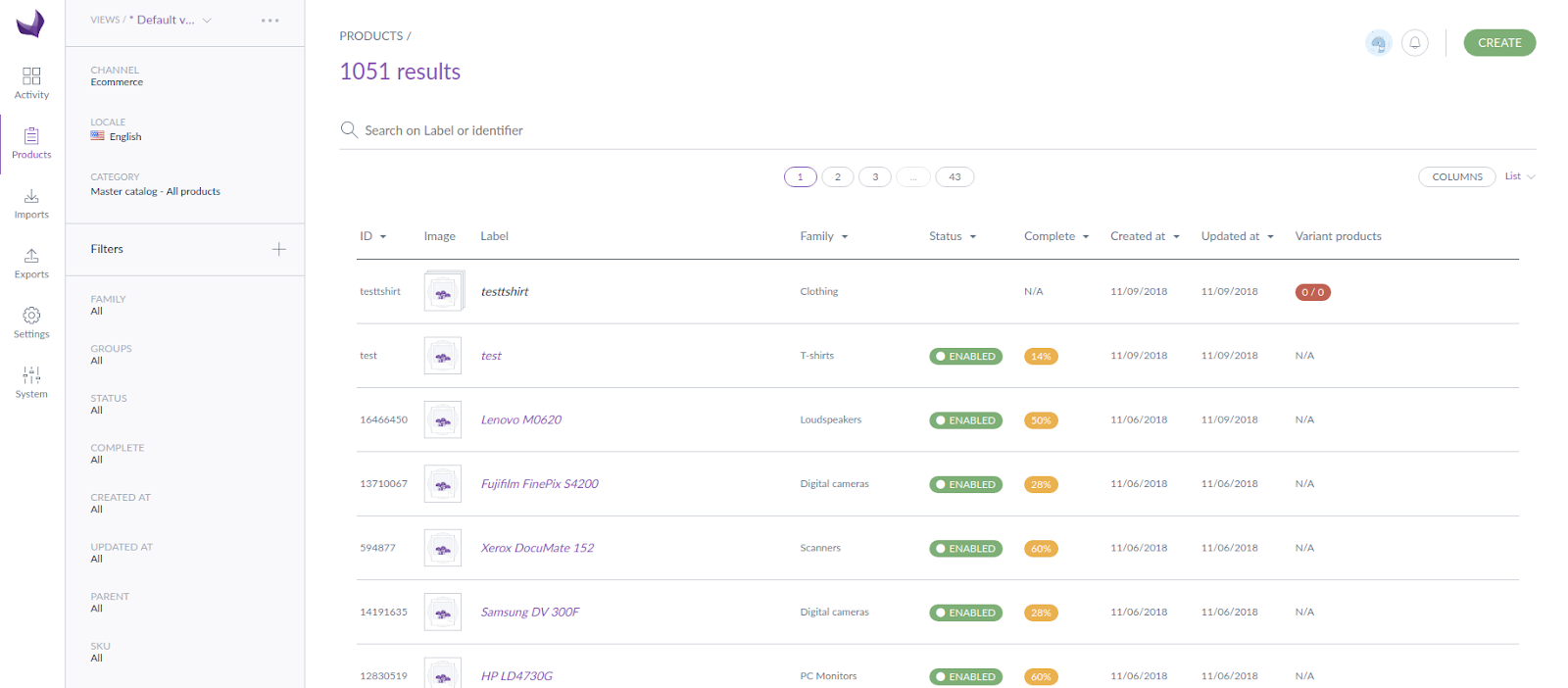1568x688 pixels.
Task: Click the thumbnail of Xerox DocuMate 152
Action: pyautogui.click(x=443, y=549)
